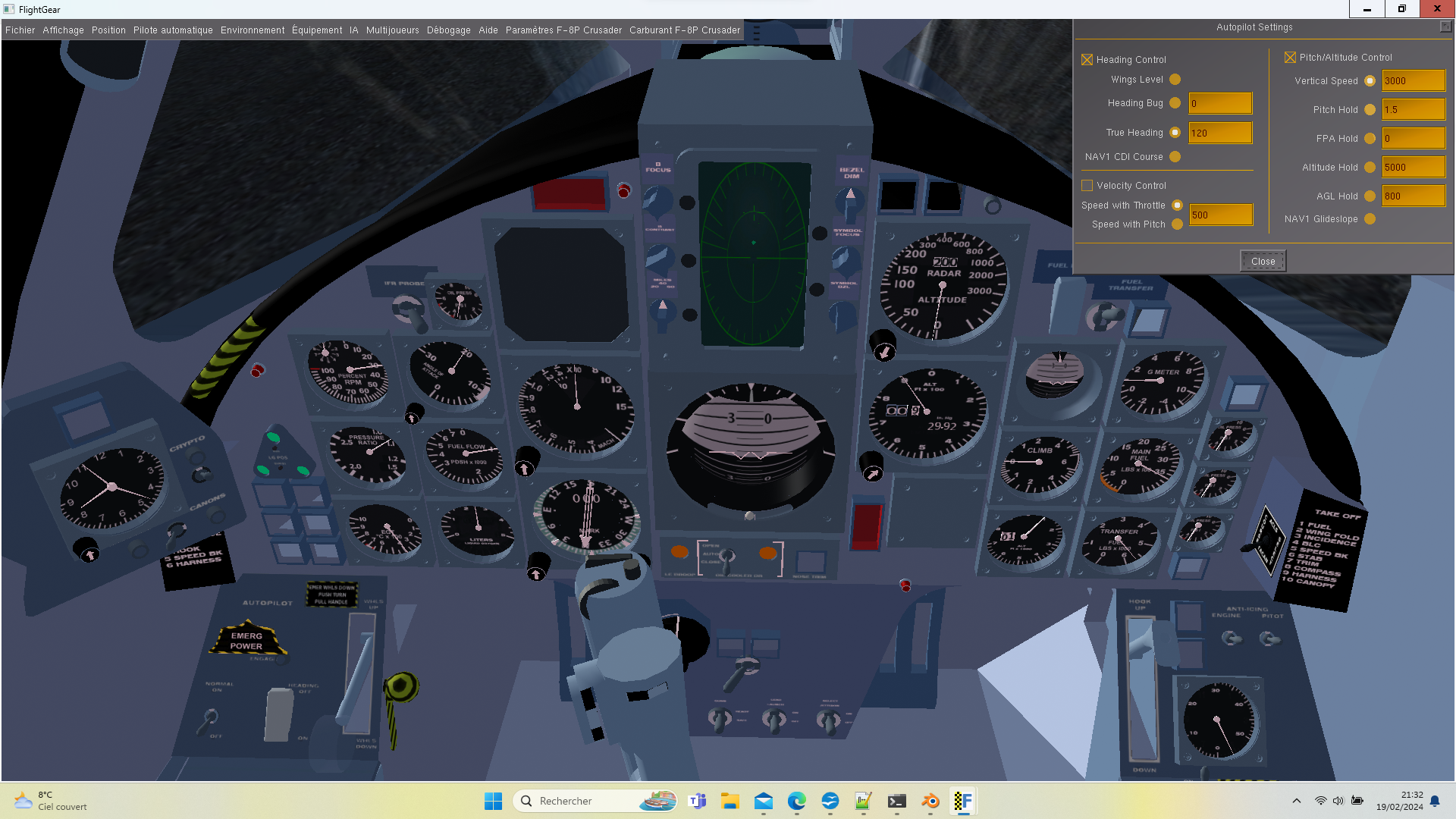Open FlightGear from the Windows taskbar
1456x819 pixels.
pyautogui.click(x=963, y=801)
